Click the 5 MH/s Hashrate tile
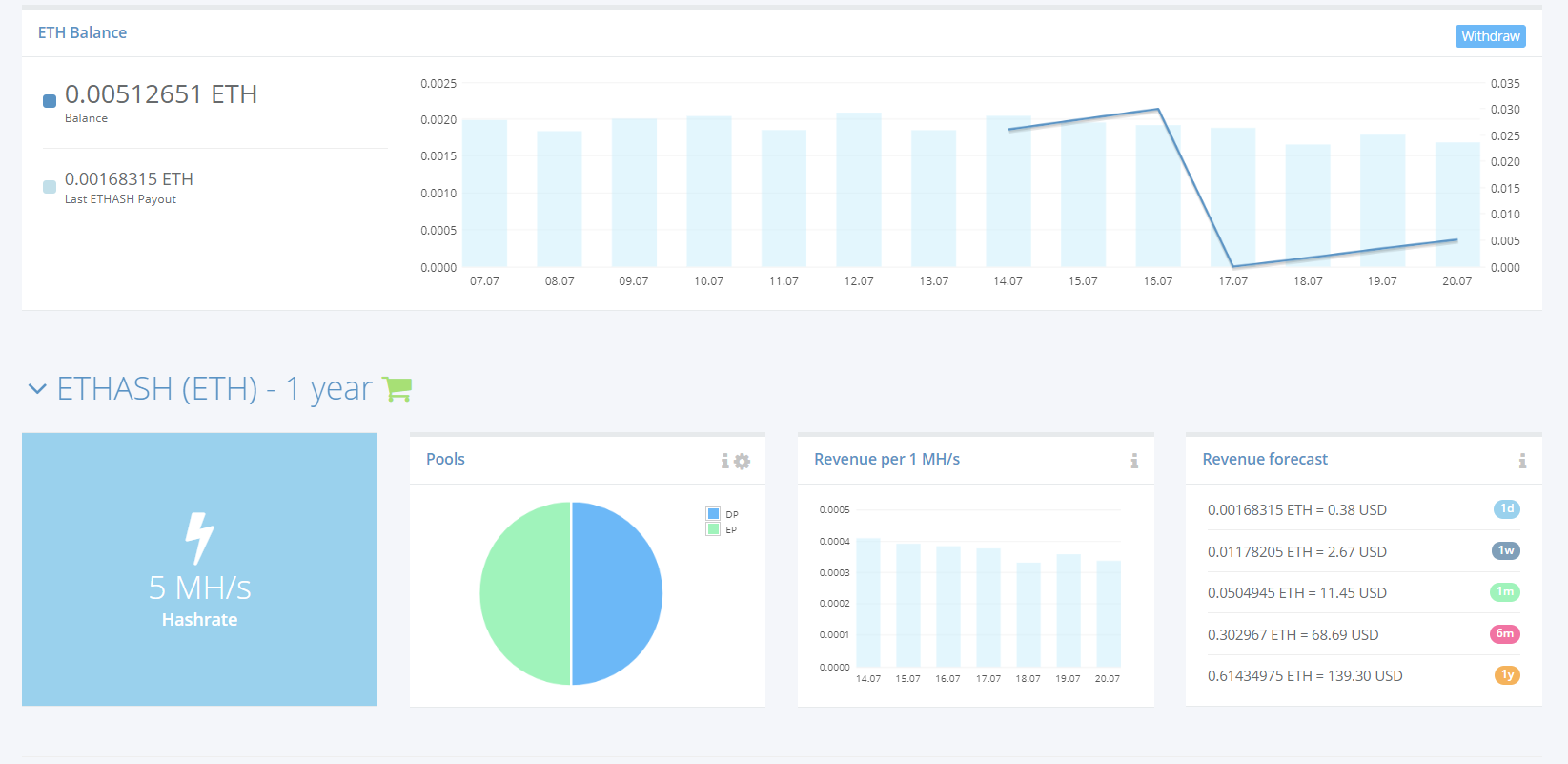The height and width of the screenshot is (764, 1568). [x=199, y=569]
